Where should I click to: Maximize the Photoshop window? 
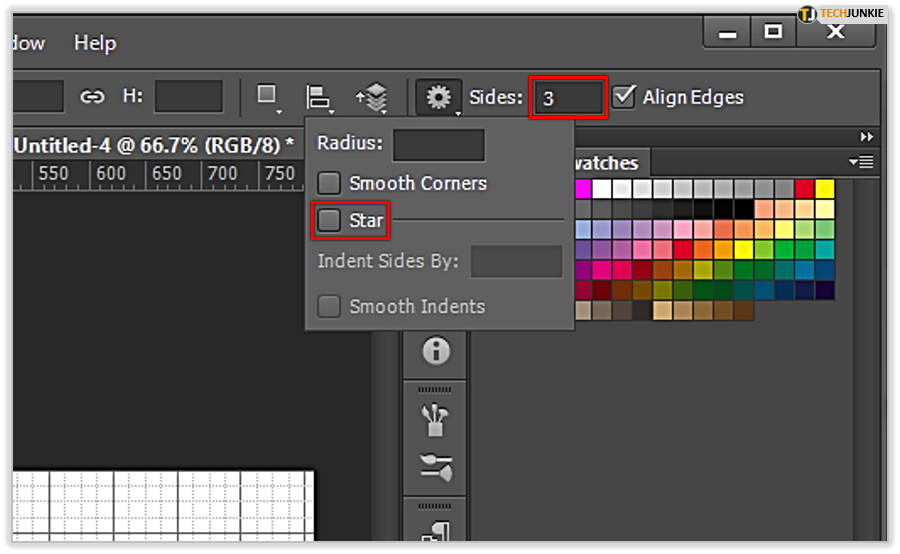pos(773,31)
